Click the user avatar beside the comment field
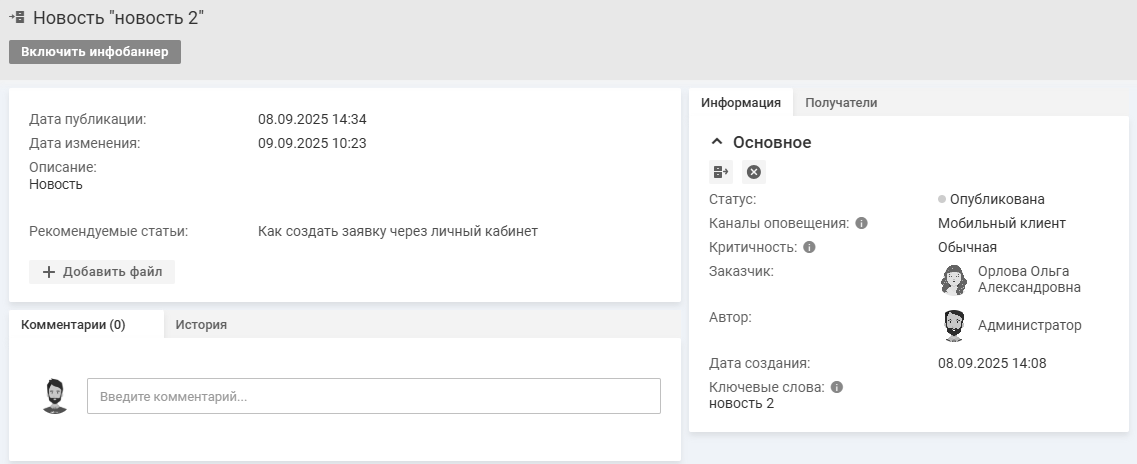 55,396
